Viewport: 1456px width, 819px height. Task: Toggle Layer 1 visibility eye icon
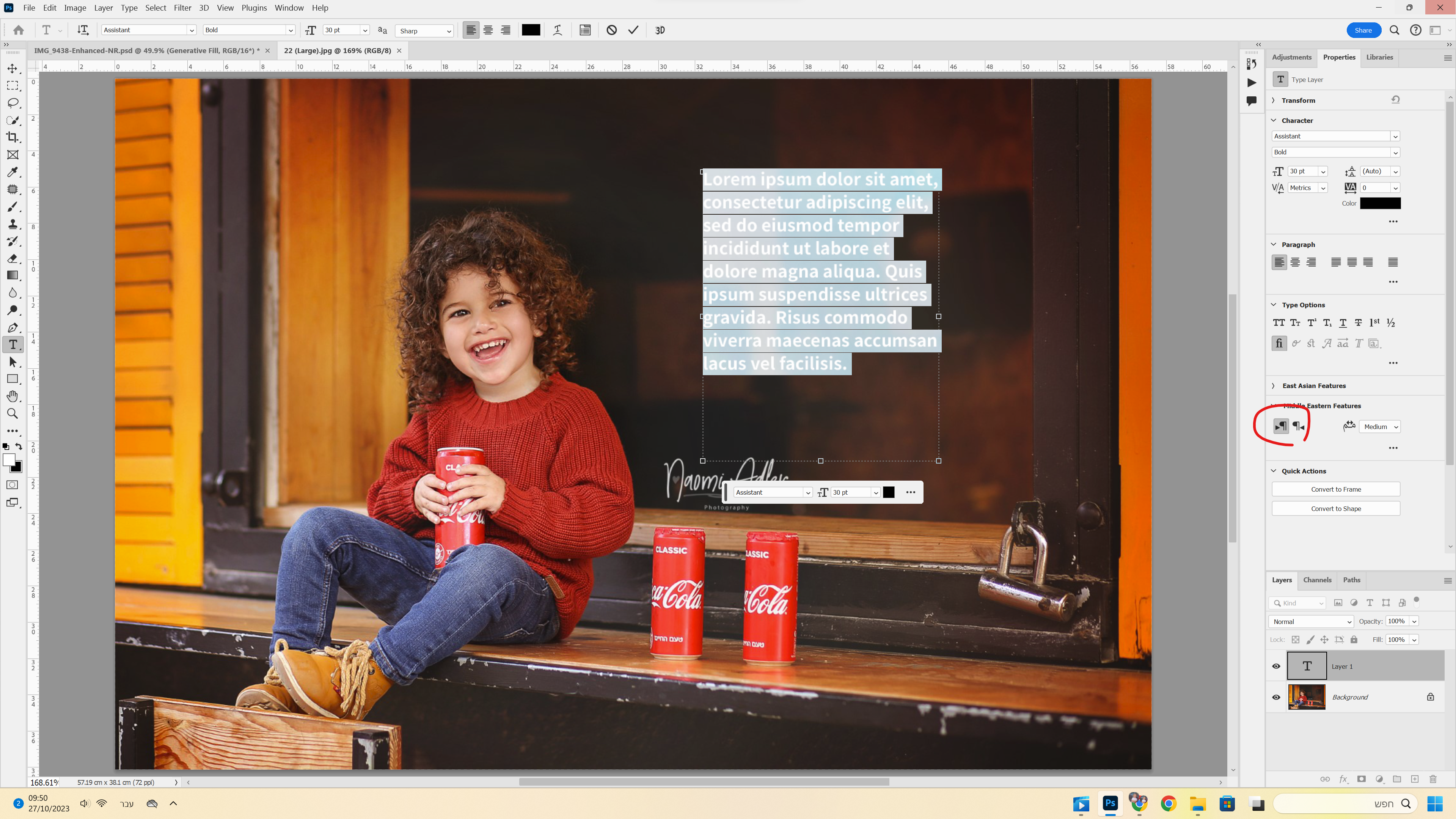(1276, 666)
